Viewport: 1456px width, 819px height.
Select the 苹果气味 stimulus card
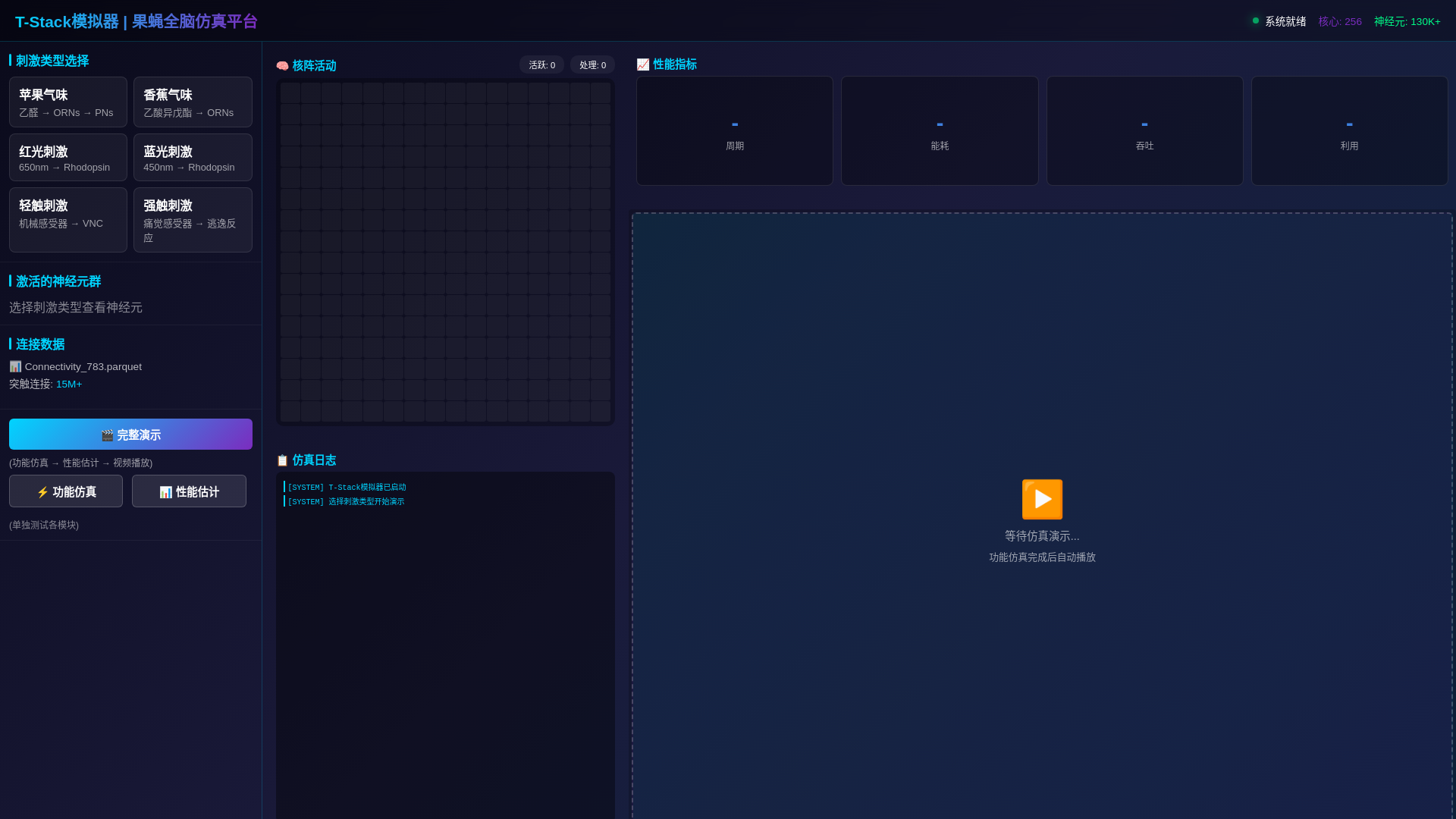(x=68, y=102)
